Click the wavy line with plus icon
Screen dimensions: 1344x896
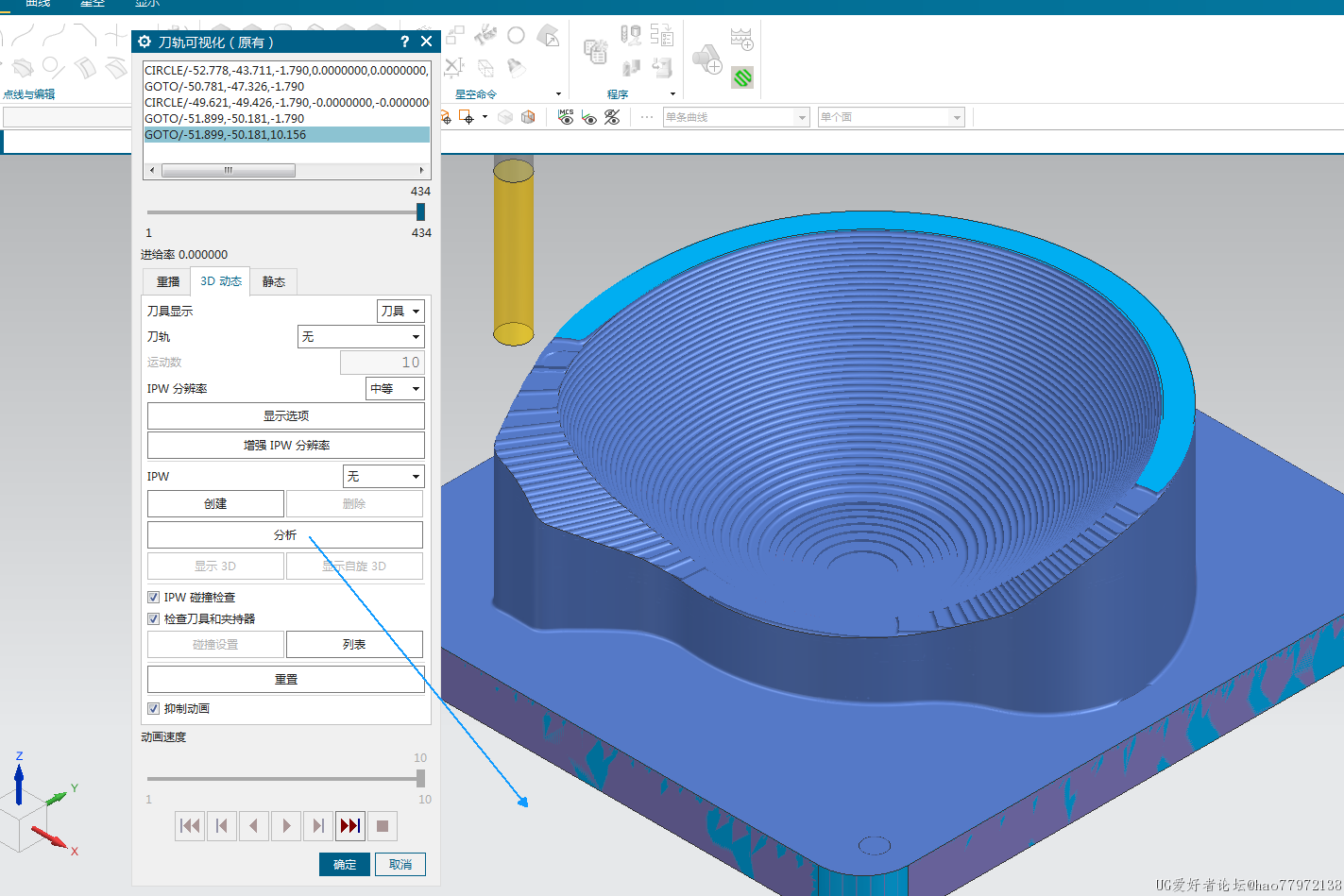tap(741, 39)
